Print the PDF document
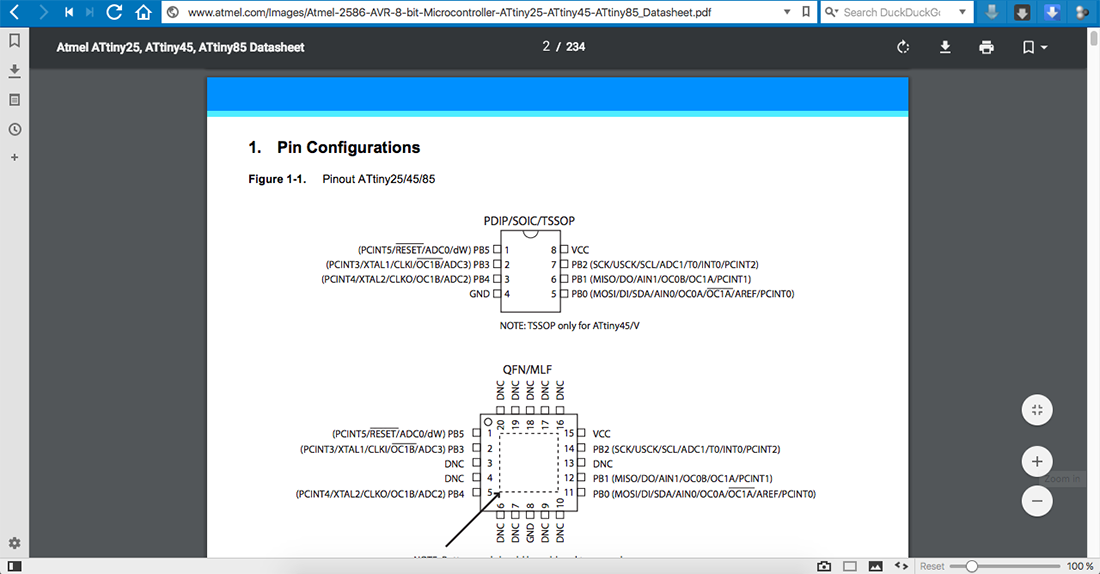The image size is (1100, 574). point(986,47)
